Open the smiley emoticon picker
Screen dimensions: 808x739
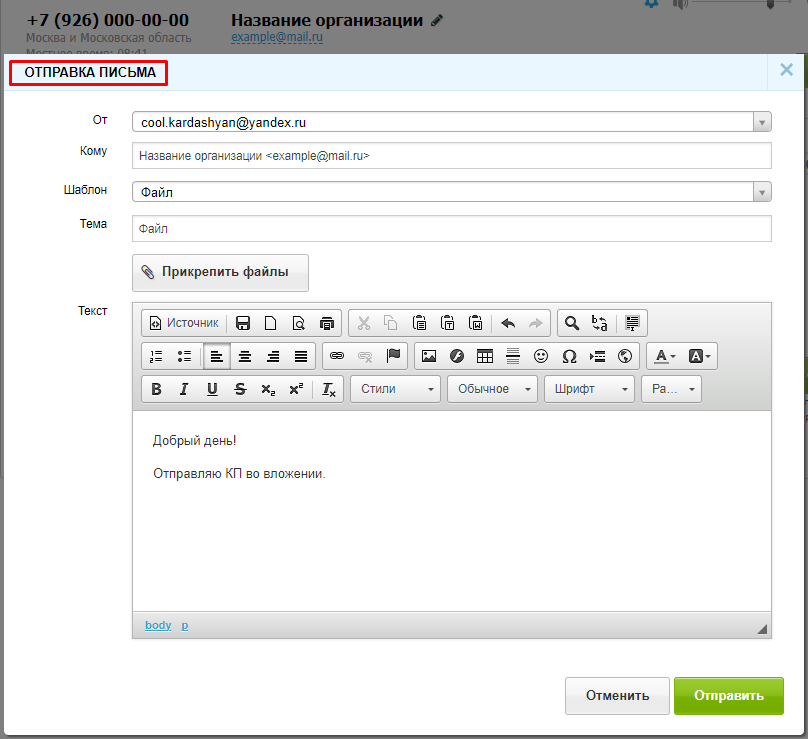541,356
